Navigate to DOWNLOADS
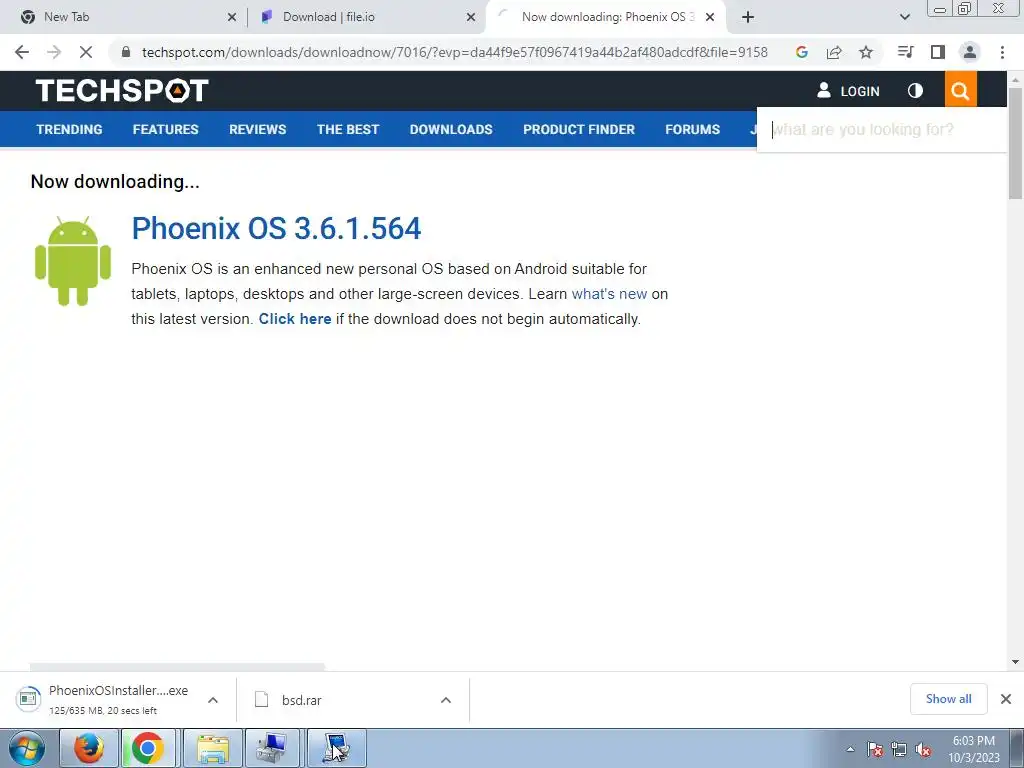1024x768 pixels. [x=451, y=129]
